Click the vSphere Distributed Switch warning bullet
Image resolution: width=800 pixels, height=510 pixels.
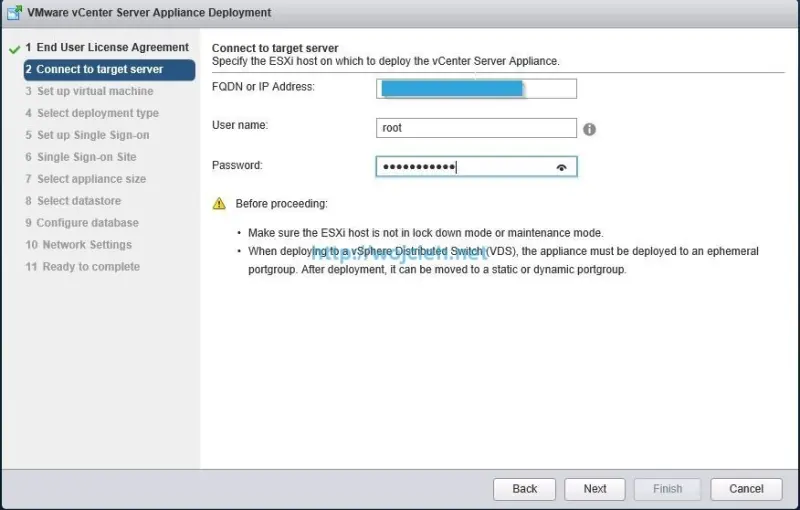point(503,261)
